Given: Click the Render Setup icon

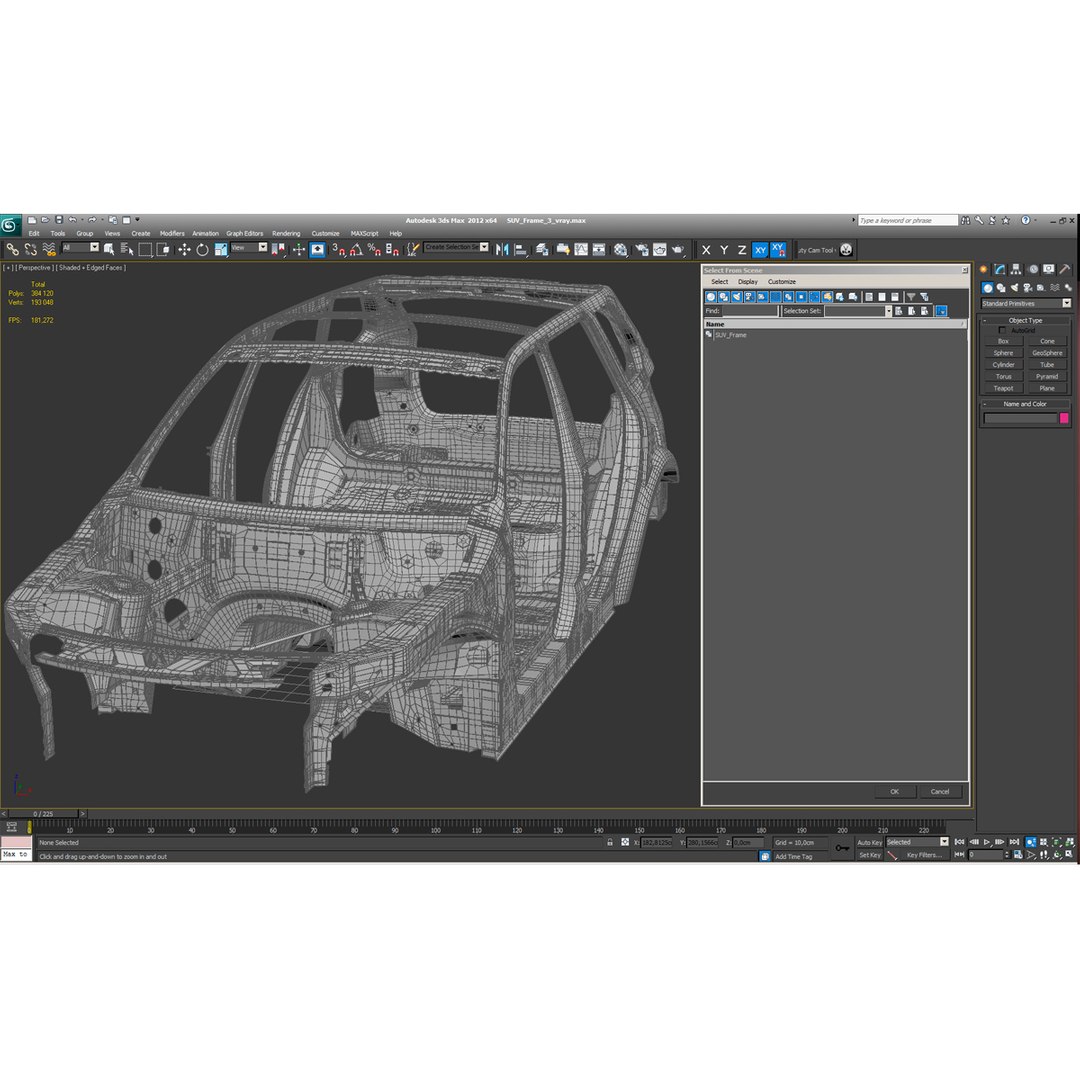Looking at the screenshot, I should (641, 249).
